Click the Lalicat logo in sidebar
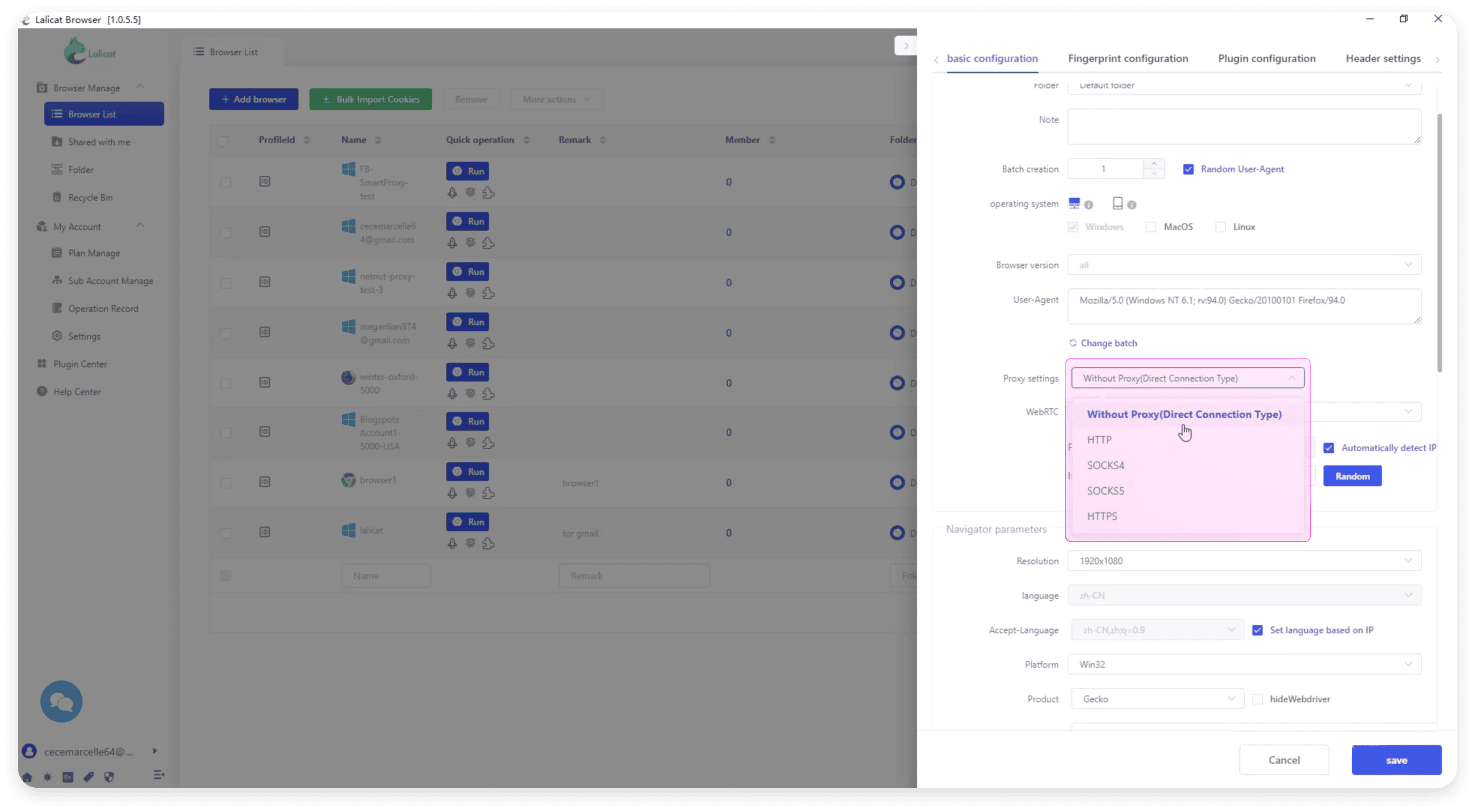This screenshot has width=1475, height=812. point(89,51)
